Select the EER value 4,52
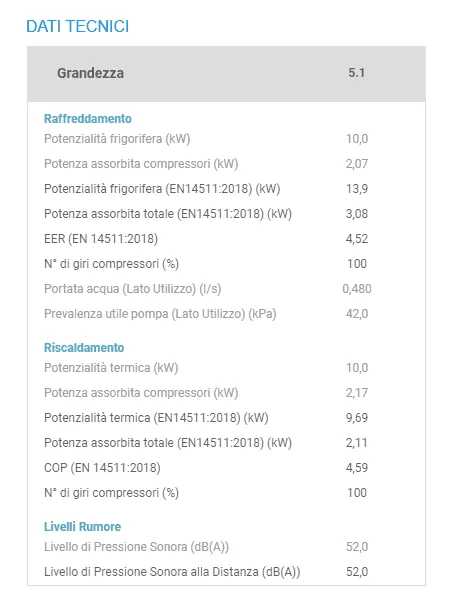Viewport: 454px width, 615px height. (x=357, y=239)
